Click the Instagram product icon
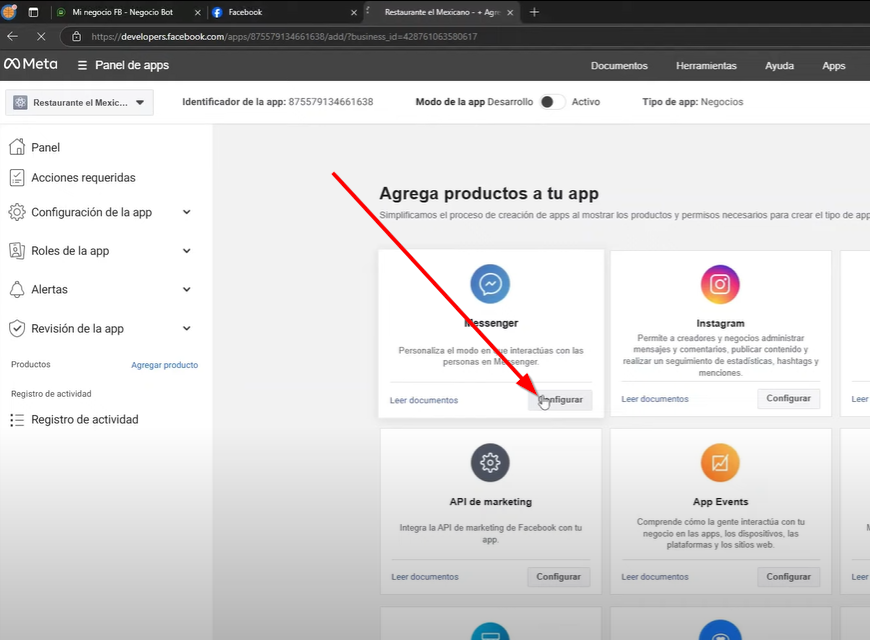The width and height of the screenshot is (870, 640). tap(720, 284)
